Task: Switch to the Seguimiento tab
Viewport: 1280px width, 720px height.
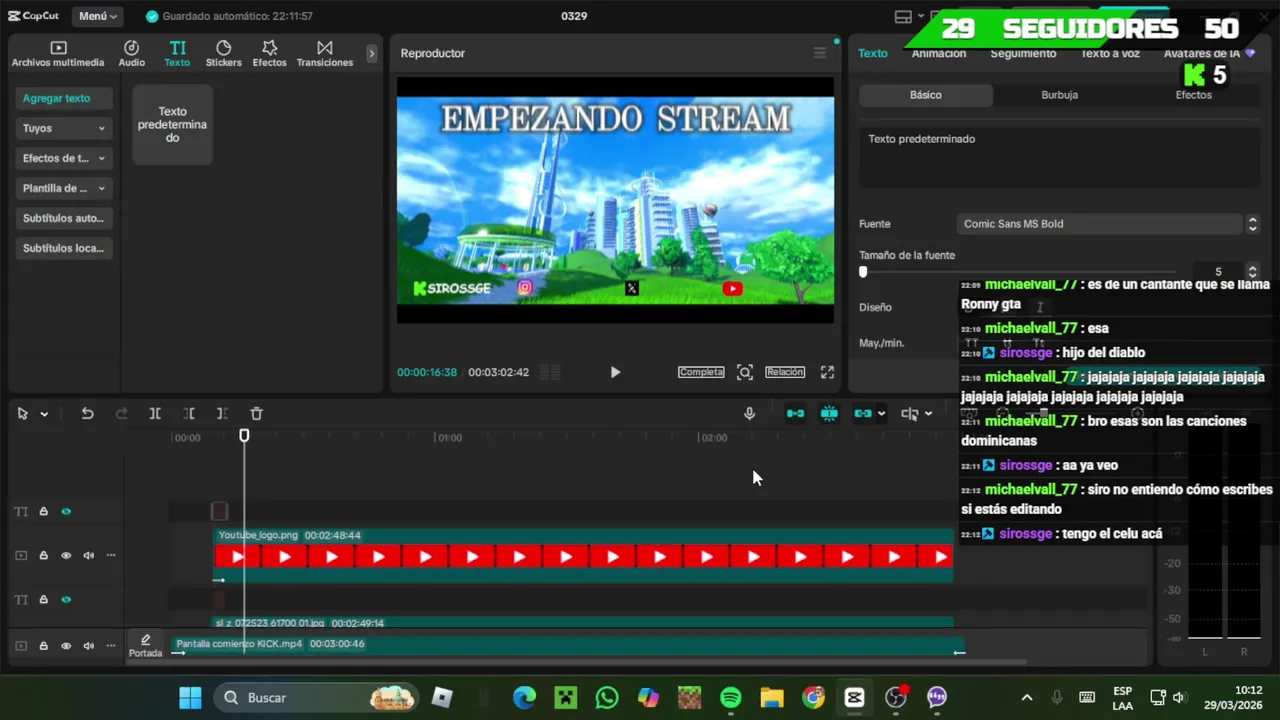Action: coord(1023,53)
